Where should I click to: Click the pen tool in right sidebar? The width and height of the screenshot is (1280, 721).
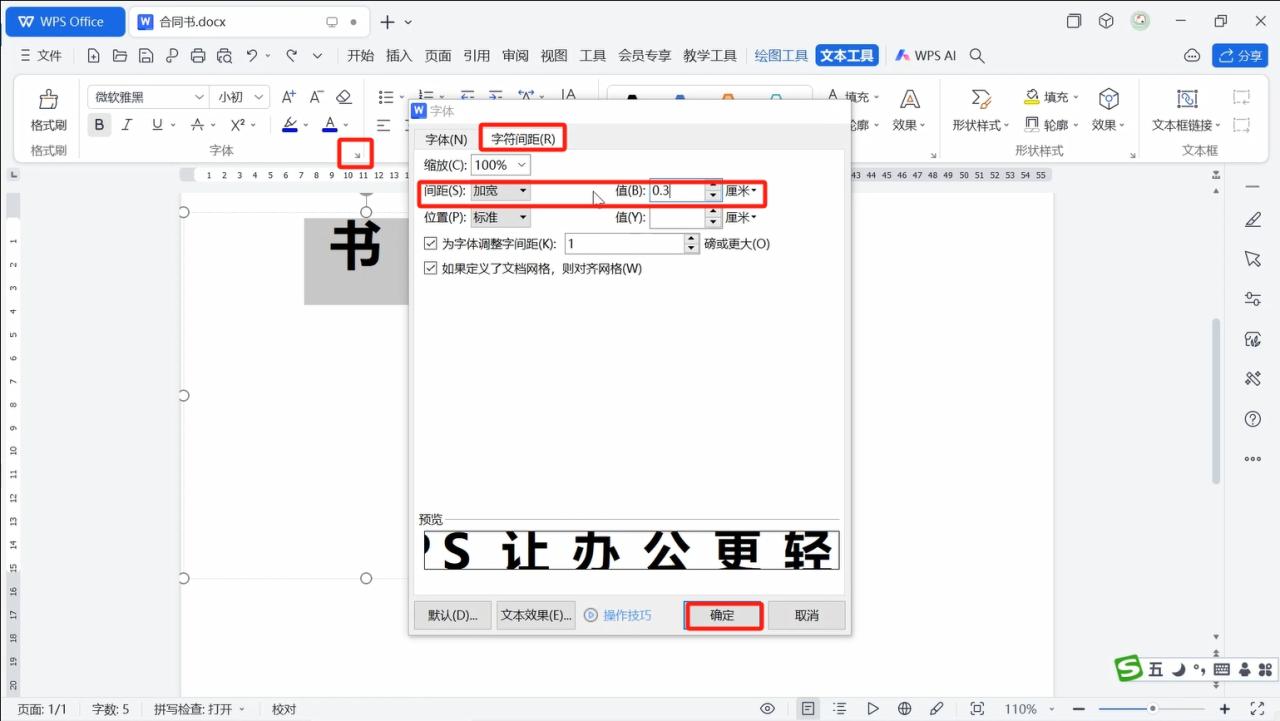click(1253, 219)
